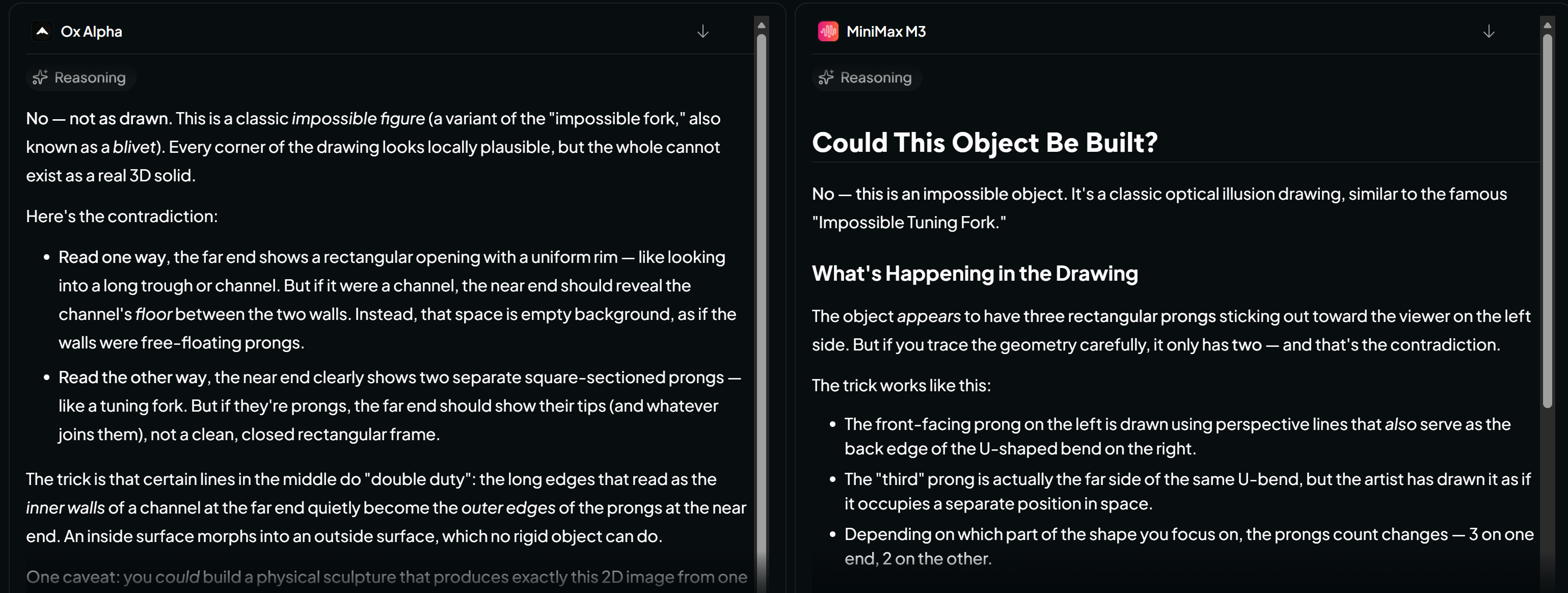The width and height of the screenshot is (1568, 593).
Task: Click the scrollbar track below MiniMax M3's thumb
Action: (1547, 499)
